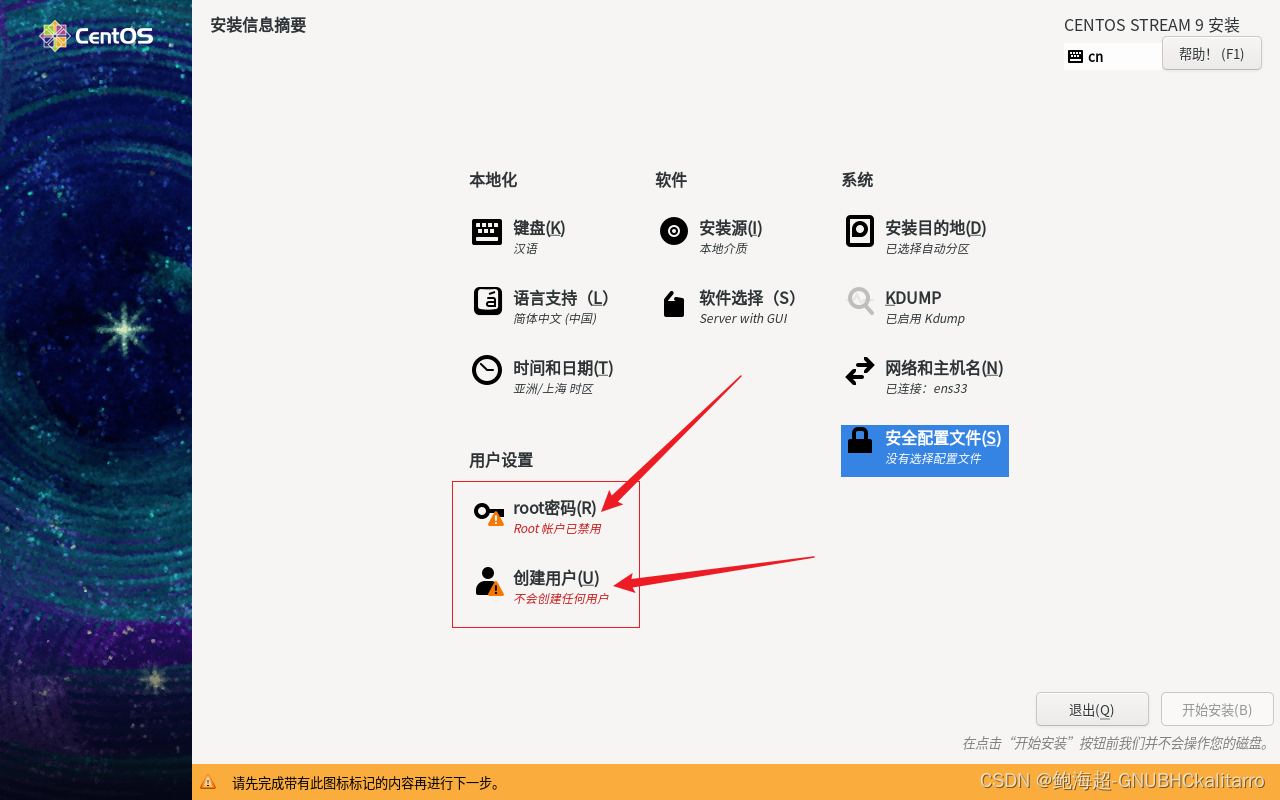Open the 键盘(K) keyboard settings icon
Image resolution: width=1280 pixels, height=800 pixels.
[487, 231]
